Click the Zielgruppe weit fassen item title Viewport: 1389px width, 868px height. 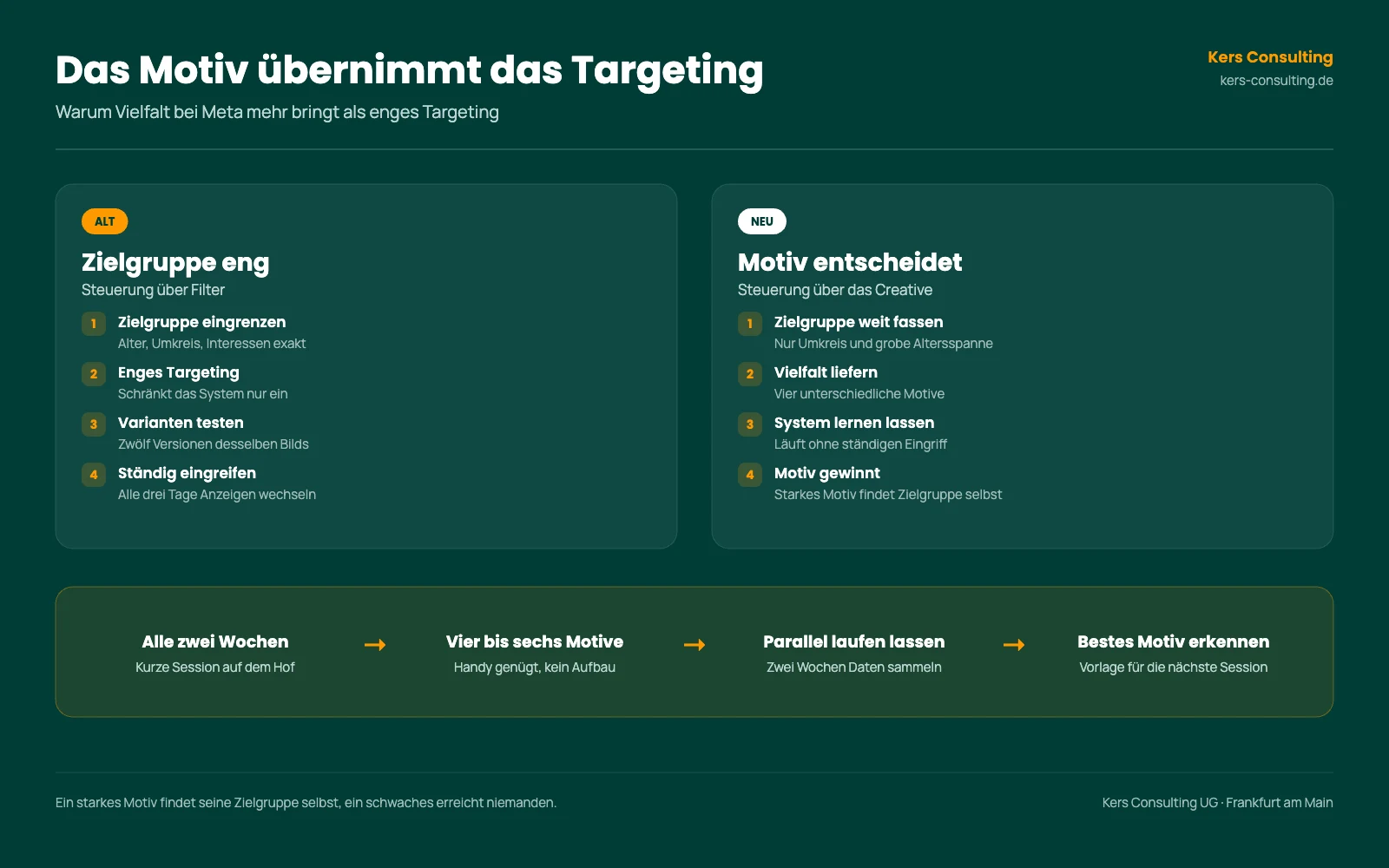[x=859, y=322]
